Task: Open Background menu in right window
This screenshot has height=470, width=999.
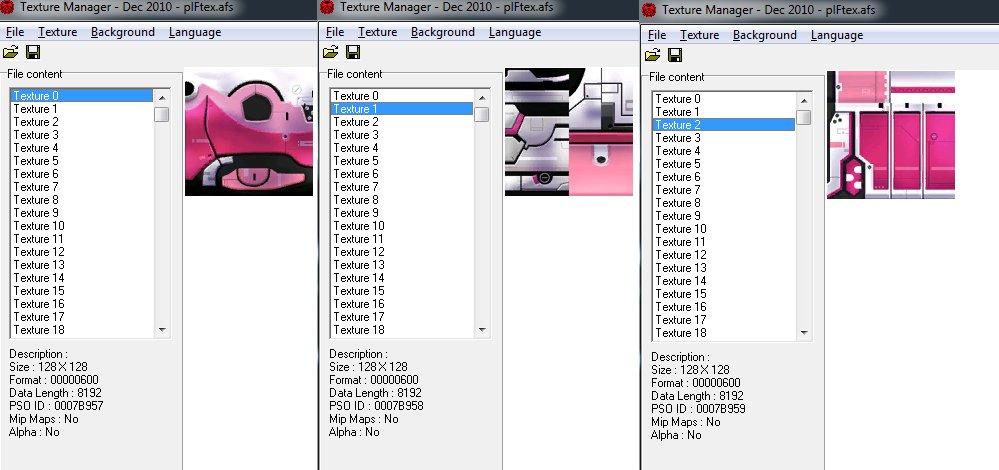Action: point(765,35)
